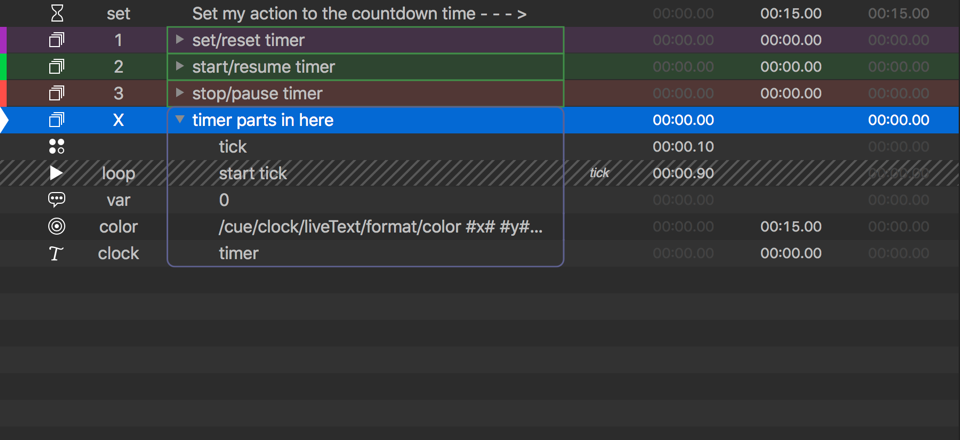Expand the start/resume timer group
Viewport: 960px width, 440px height.
tap(179, 67)
